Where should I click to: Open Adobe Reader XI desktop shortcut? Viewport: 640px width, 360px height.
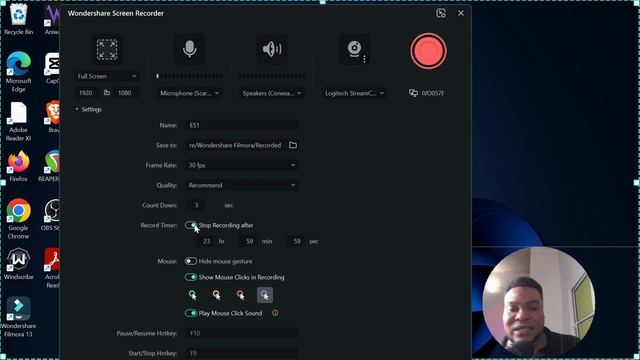coord(18,121)
